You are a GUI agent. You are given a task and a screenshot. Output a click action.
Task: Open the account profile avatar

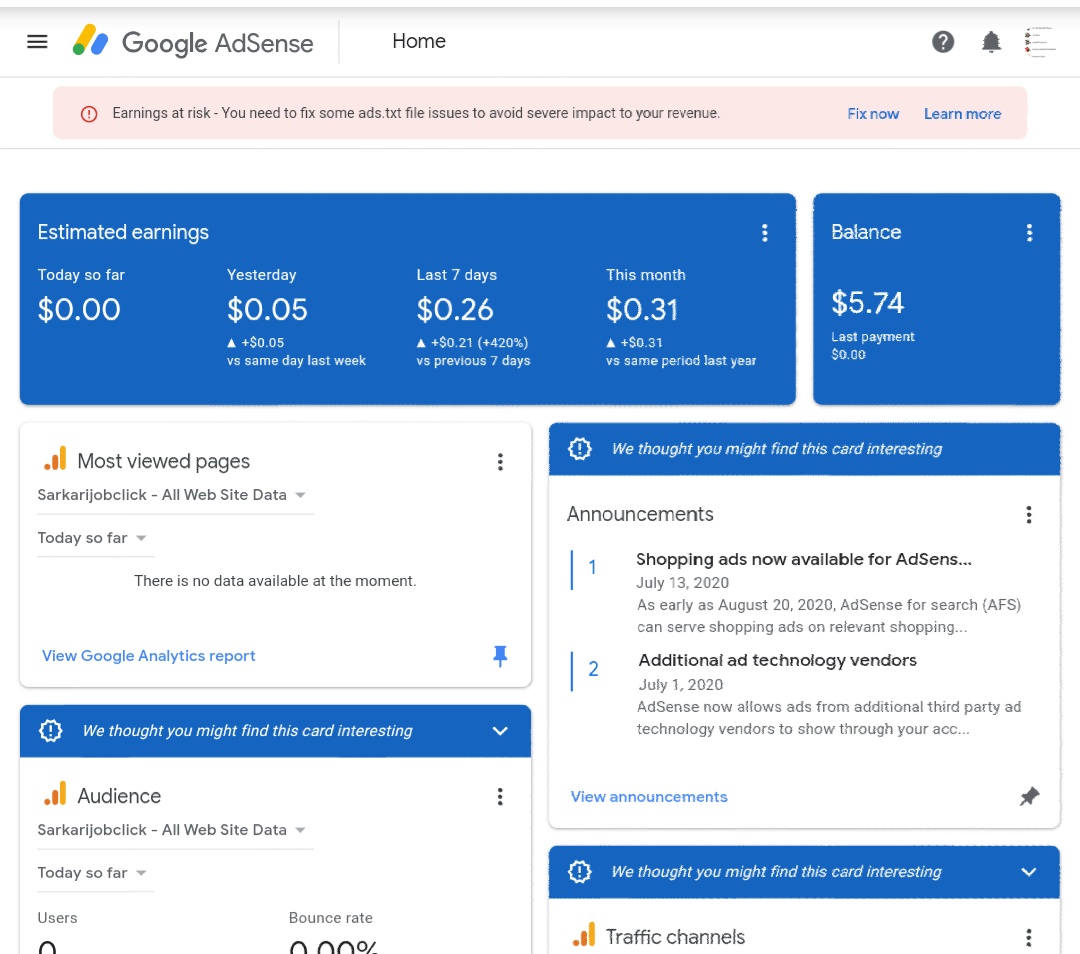[1040, 42]
